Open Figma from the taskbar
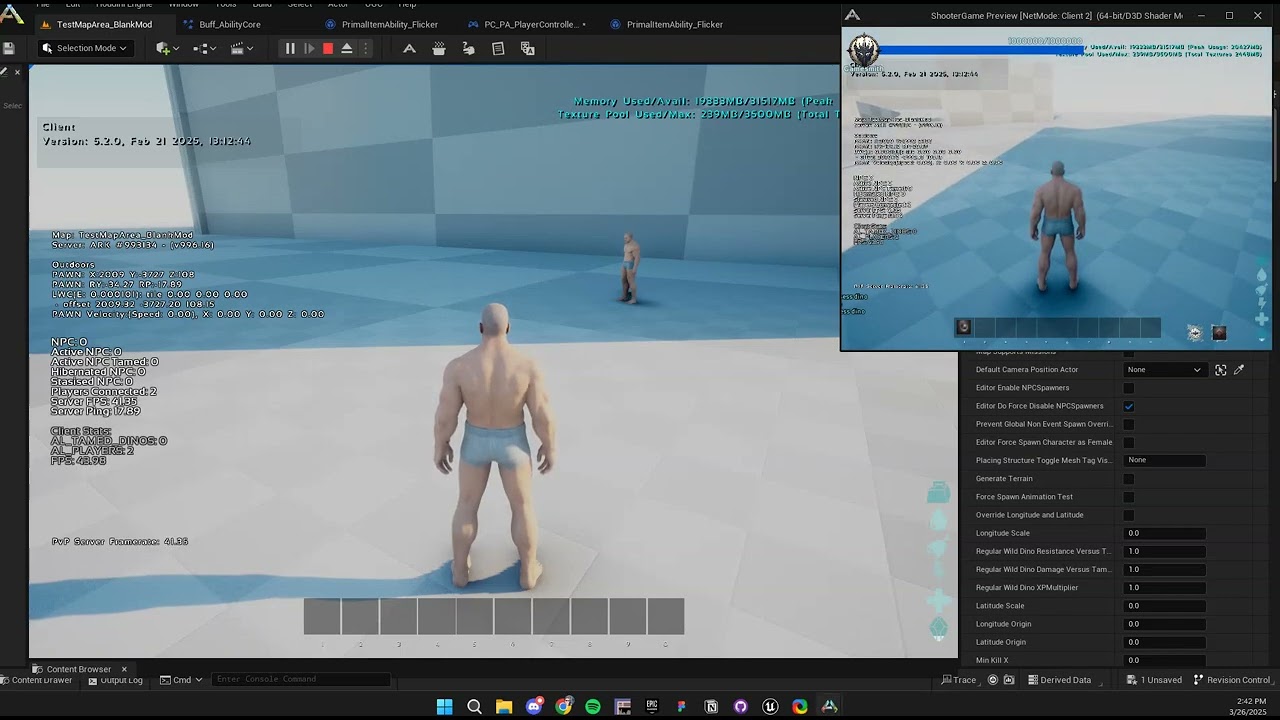Viewport: 1280px width, 720px height. [x=682, y=707]
